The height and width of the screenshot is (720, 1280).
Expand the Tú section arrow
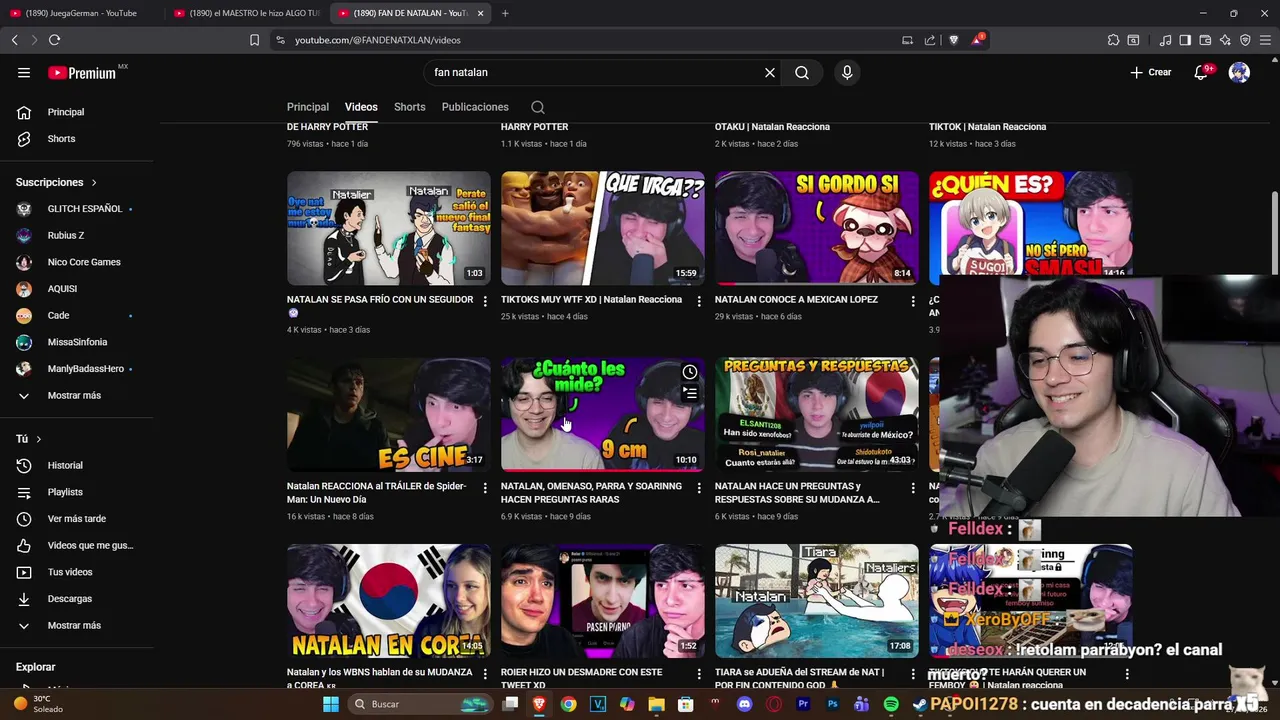point(39,439)
